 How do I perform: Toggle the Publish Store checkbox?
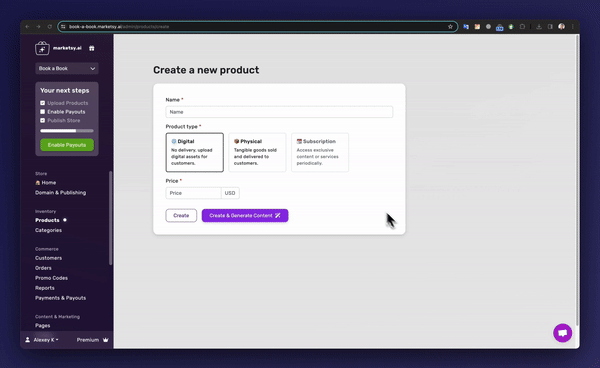(x=42, y=120)
